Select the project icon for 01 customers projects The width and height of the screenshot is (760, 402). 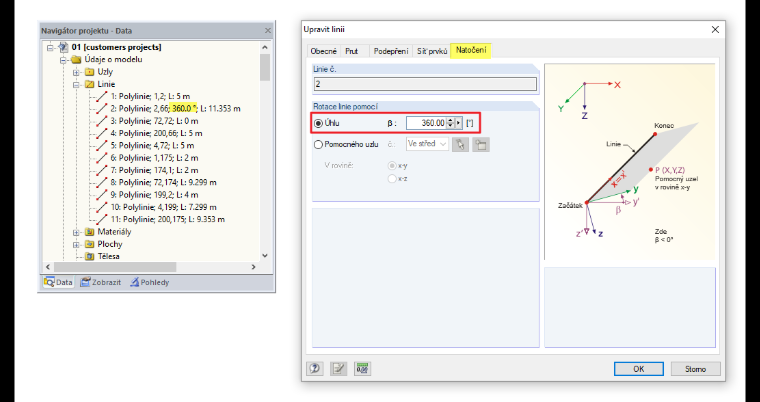click(x=63, y=48)
